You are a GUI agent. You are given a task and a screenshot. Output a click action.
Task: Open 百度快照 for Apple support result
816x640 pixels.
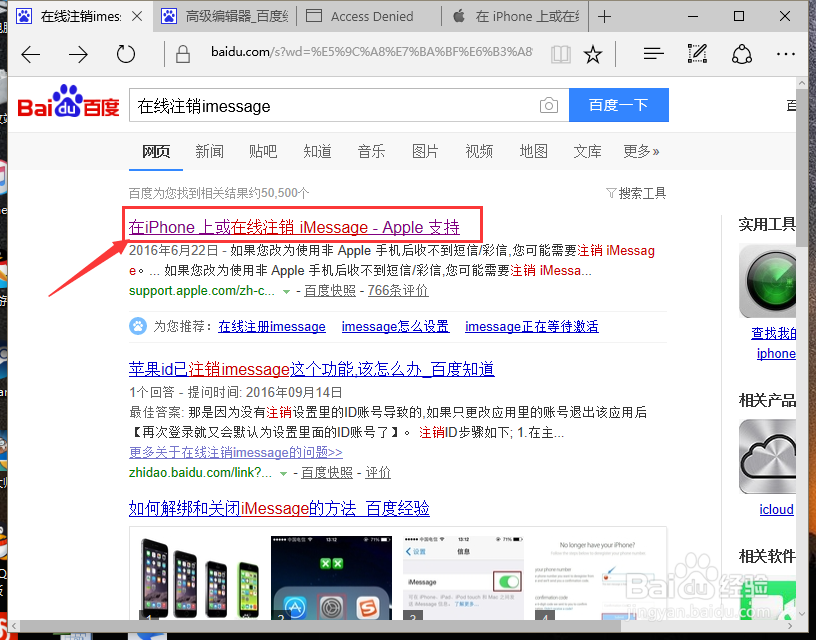330,290
